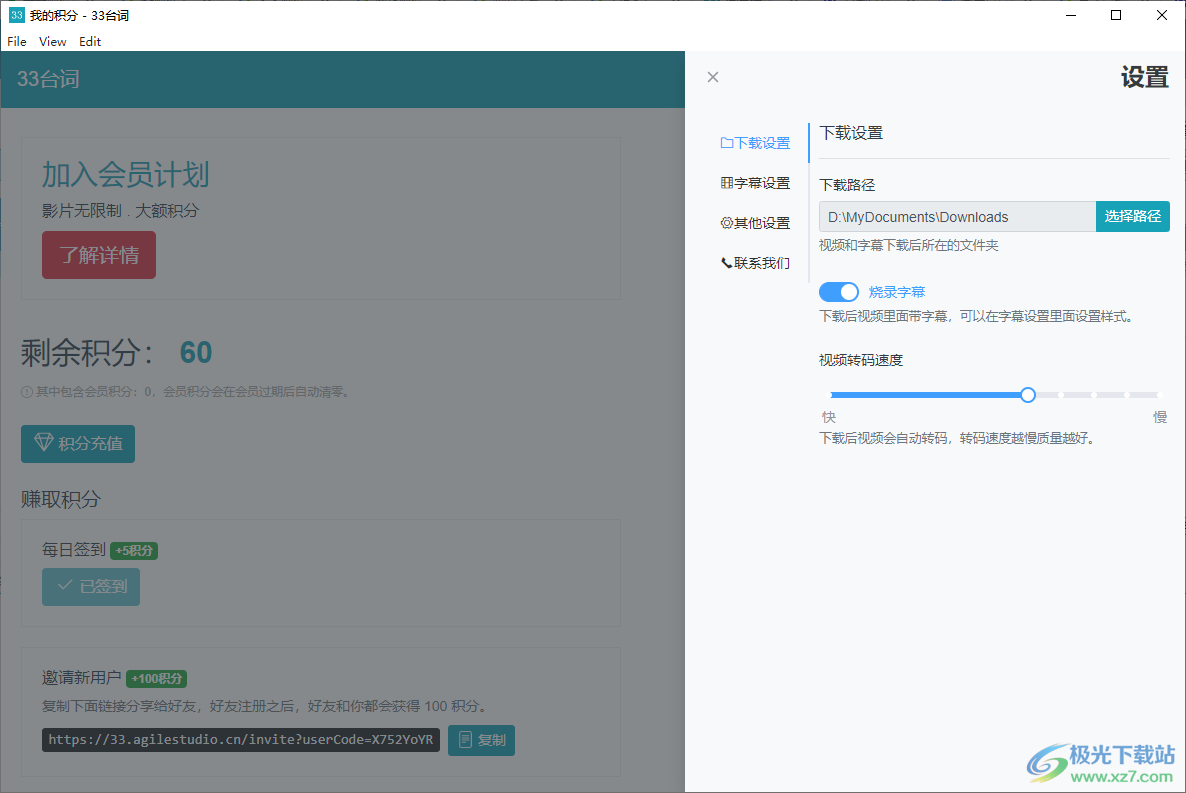Click the 烧录字幕 label text
The width and height of the screenshot is (1186, 793).
coord(896,292)
